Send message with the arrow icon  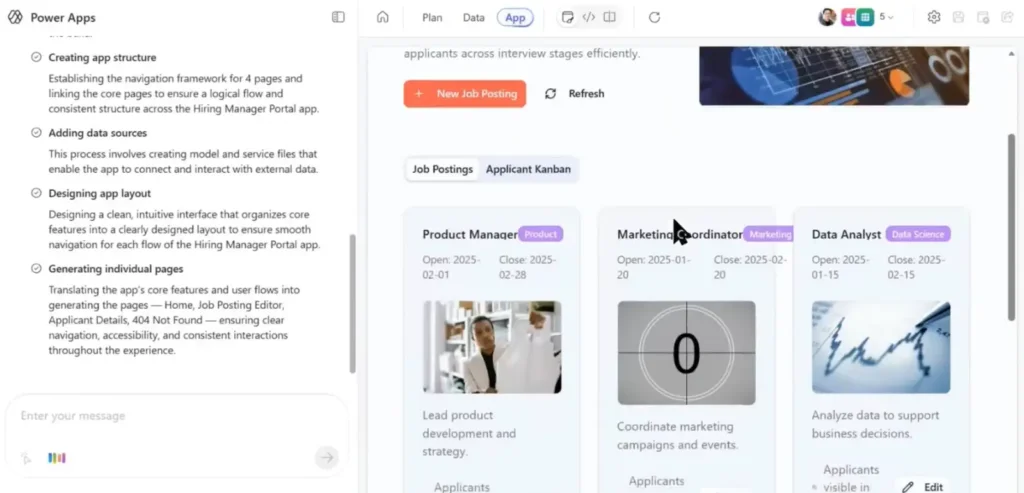326,458
